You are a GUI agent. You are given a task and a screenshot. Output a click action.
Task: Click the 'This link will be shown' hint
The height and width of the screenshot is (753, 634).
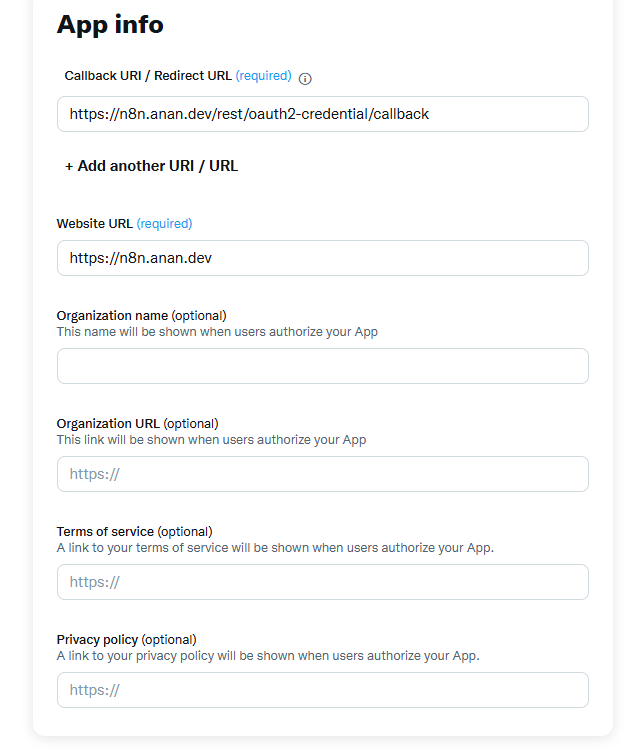(211, 440)
